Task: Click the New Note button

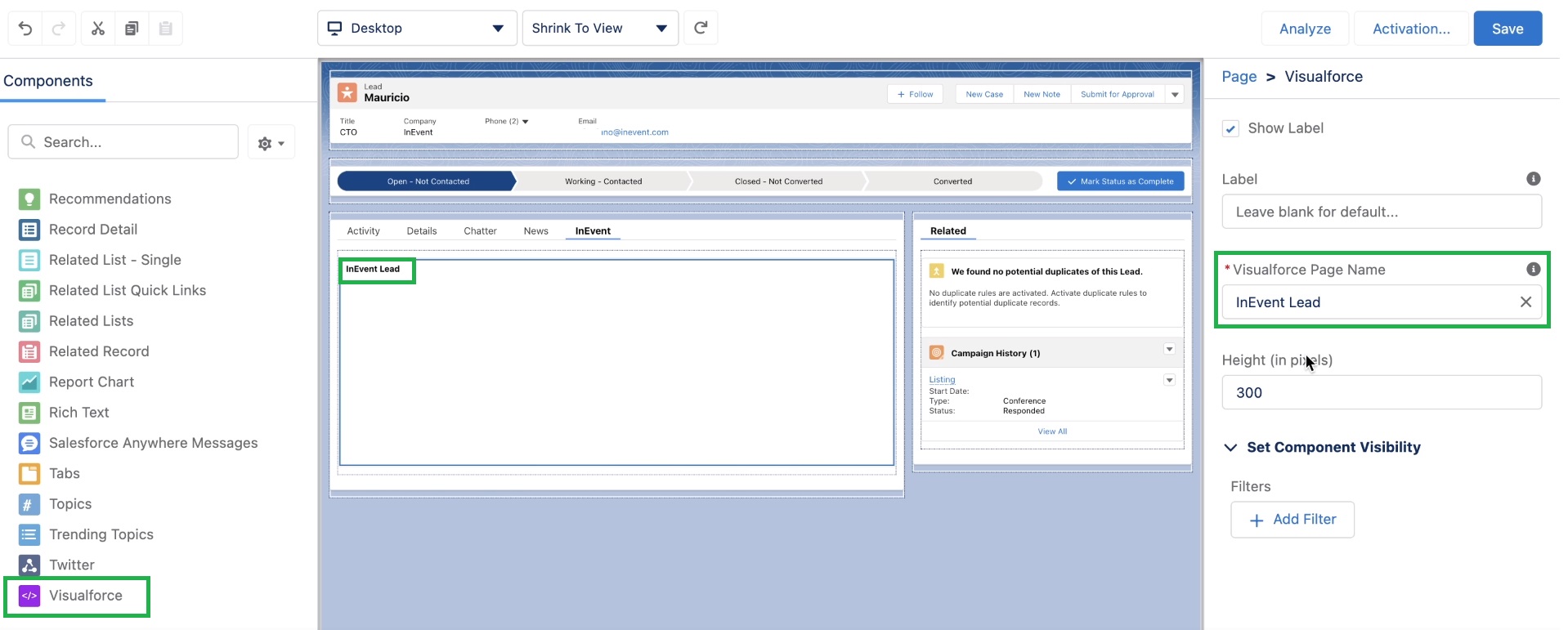Action: (x=1042, y=94)
